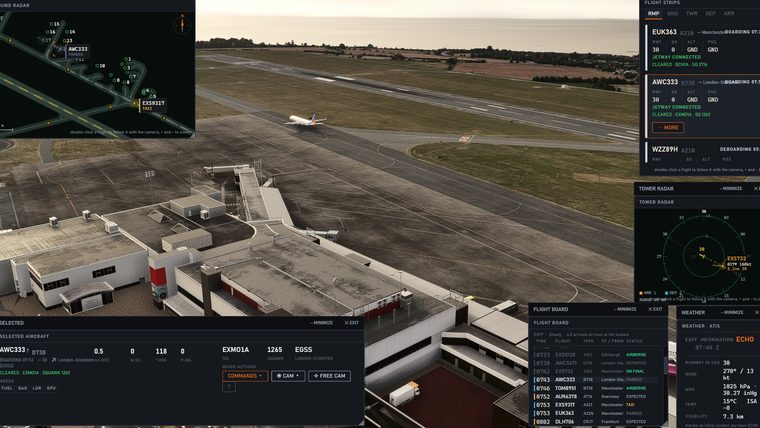This screenshot has width=760, height=428.
Task: Click the taxiing aircraft on the apron
Action: (306, 120)
